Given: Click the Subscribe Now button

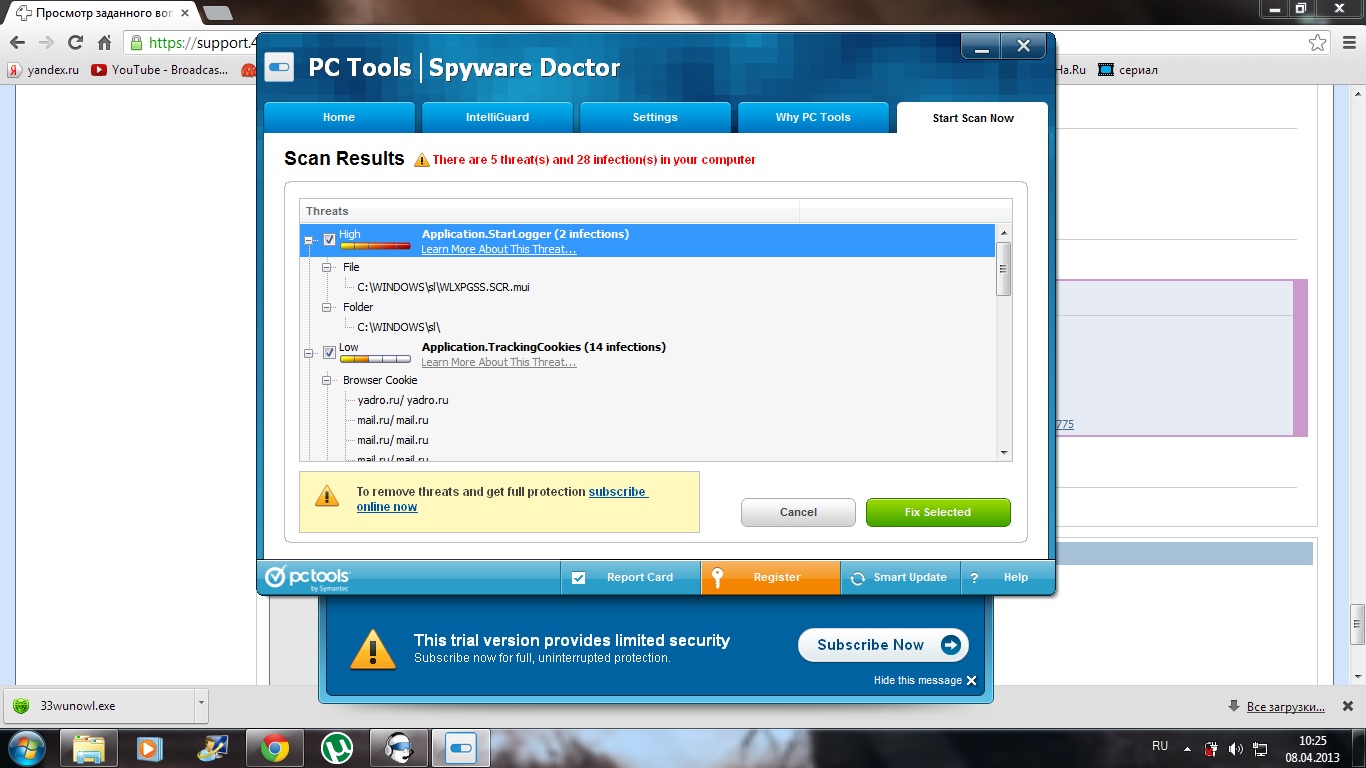Looking at the screenshot, I should tap(883, 645).
